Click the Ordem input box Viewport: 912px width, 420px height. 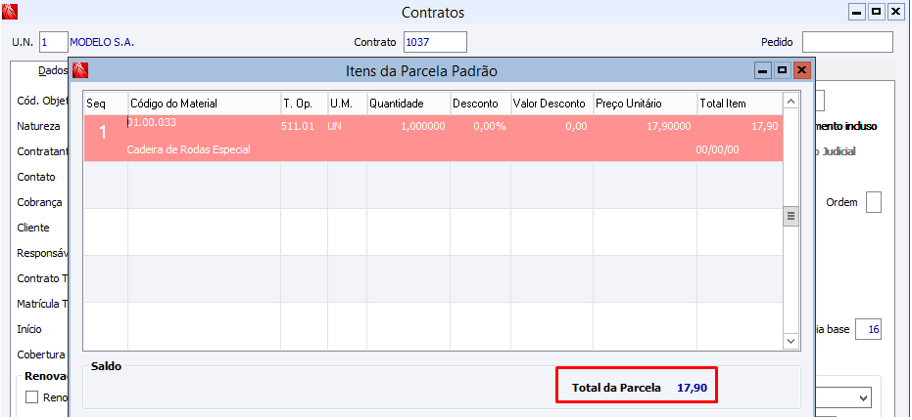point(873,202)
